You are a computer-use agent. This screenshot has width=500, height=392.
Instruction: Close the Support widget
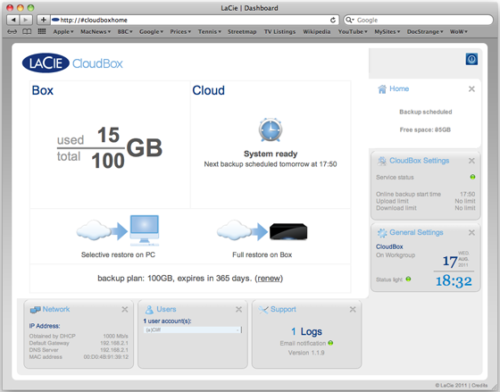pyautogui.click(x=353, y=310)
